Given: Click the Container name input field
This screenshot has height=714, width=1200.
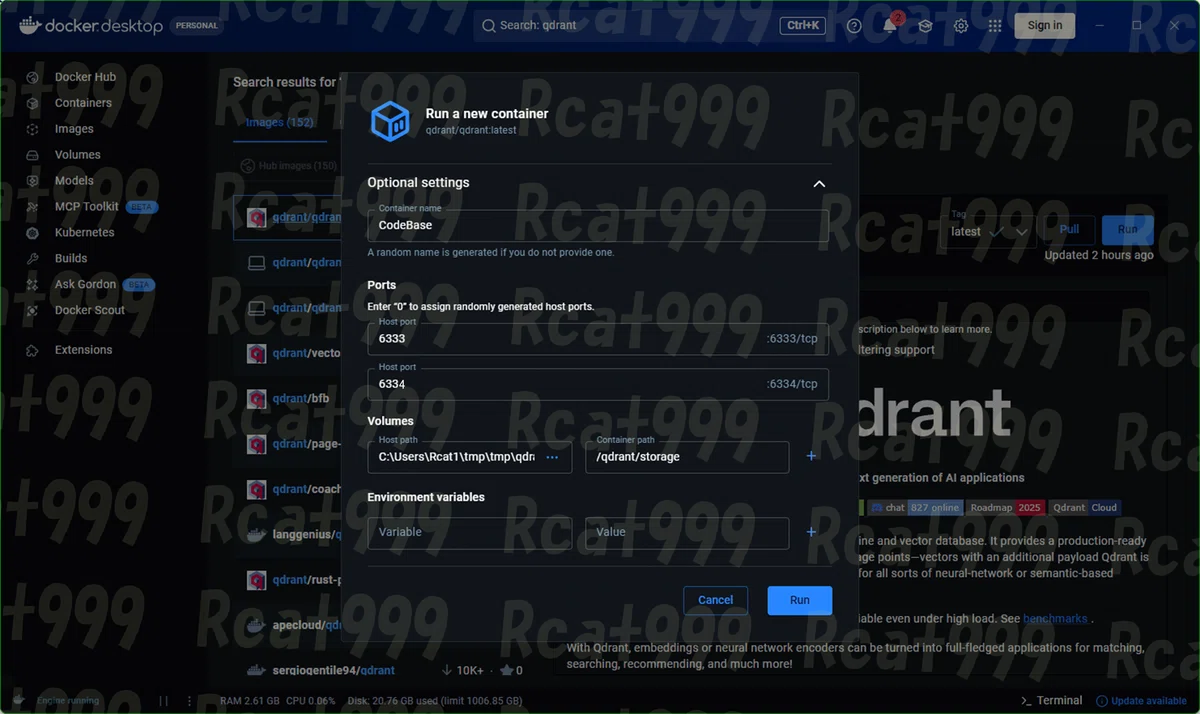Looking at the screenshot, I should [598, 225].
